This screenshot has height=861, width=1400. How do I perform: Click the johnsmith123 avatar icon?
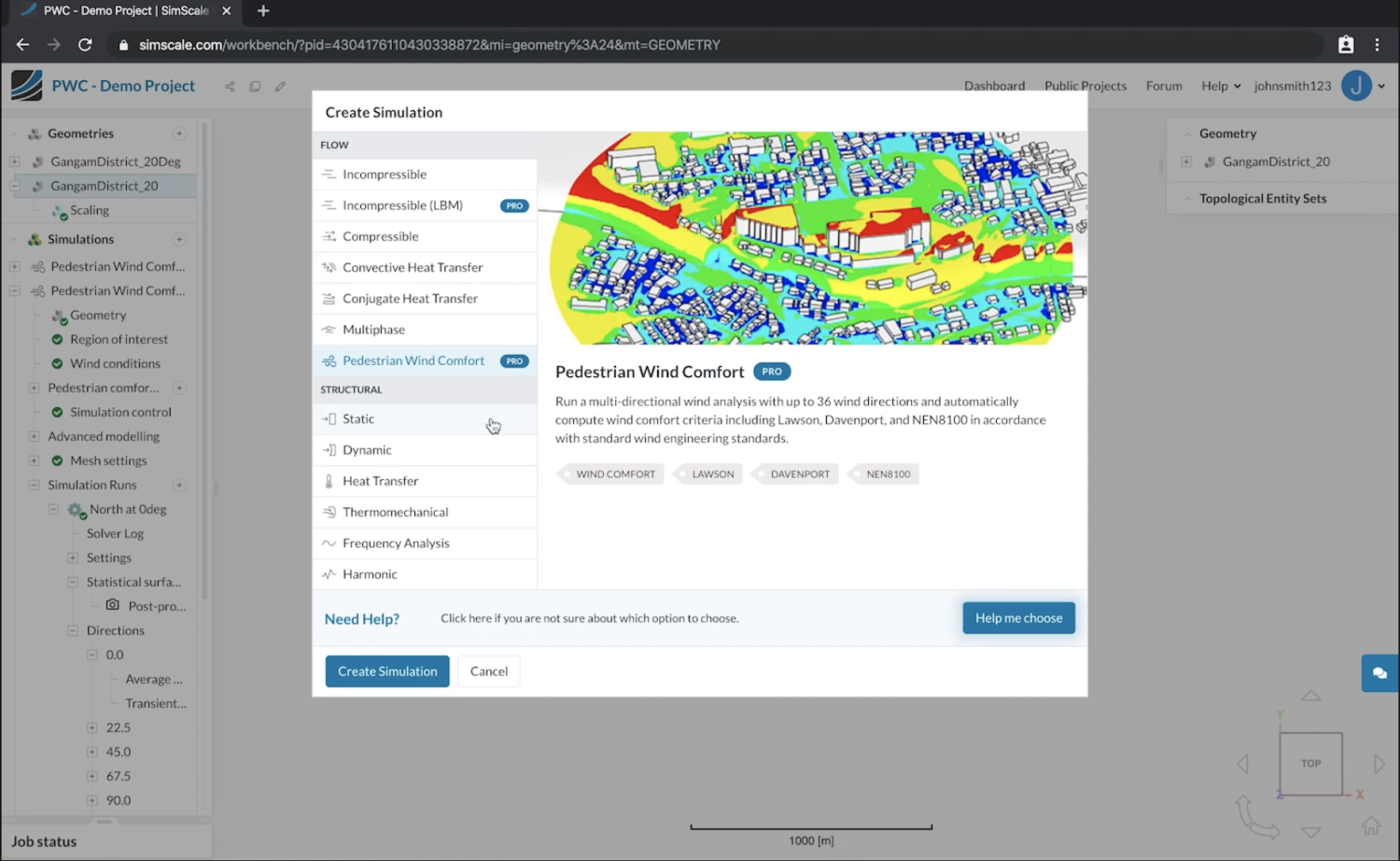[1356, 86]
